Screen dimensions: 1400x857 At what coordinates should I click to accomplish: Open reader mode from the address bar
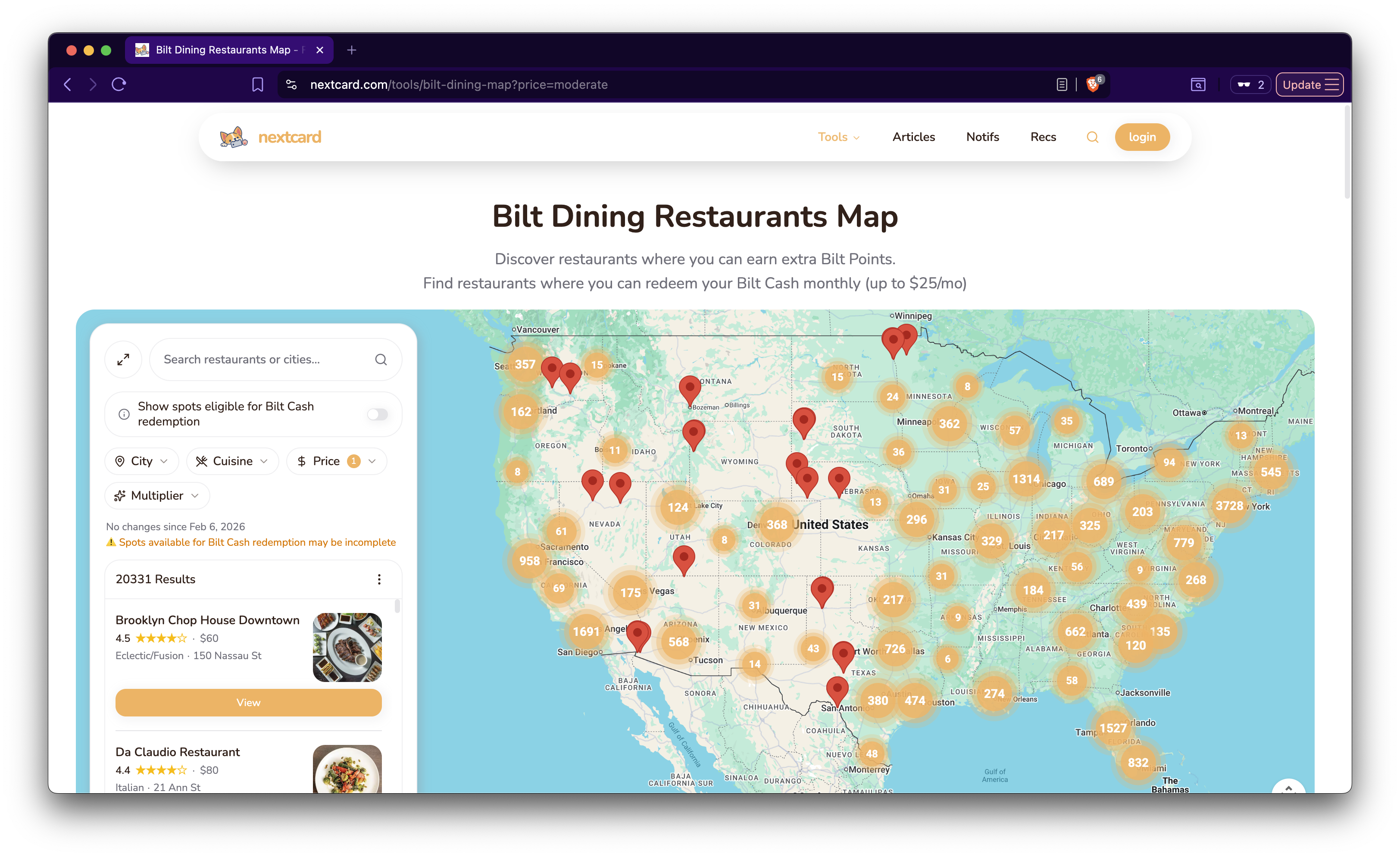coord(1060,84)
